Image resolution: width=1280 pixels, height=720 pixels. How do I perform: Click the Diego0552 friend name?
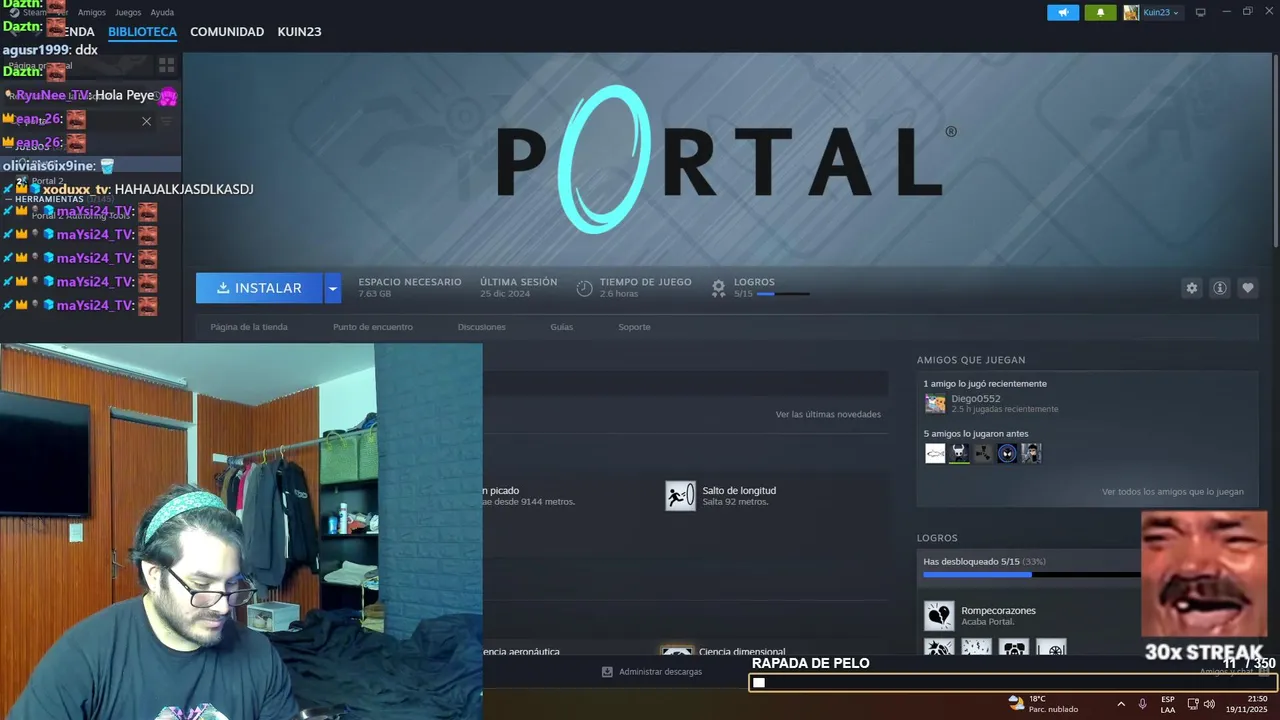[x=976, y=399]
